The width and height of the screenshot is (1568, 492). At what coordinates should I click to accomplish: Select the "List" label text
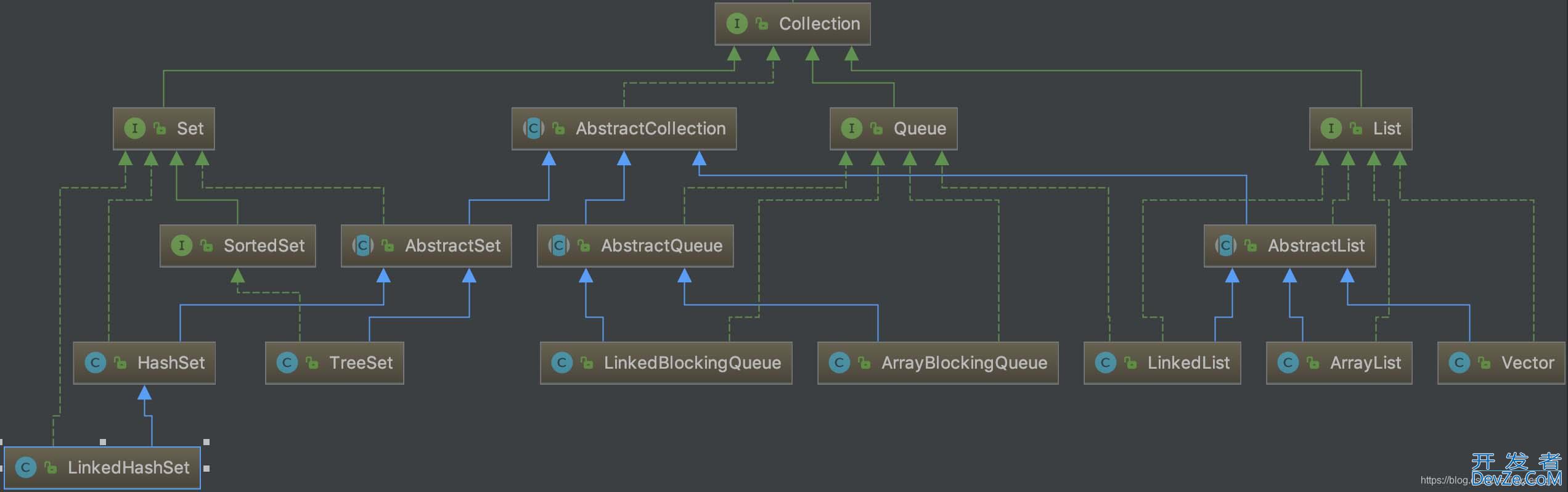pyautogui.click(x=1387, y=128)
